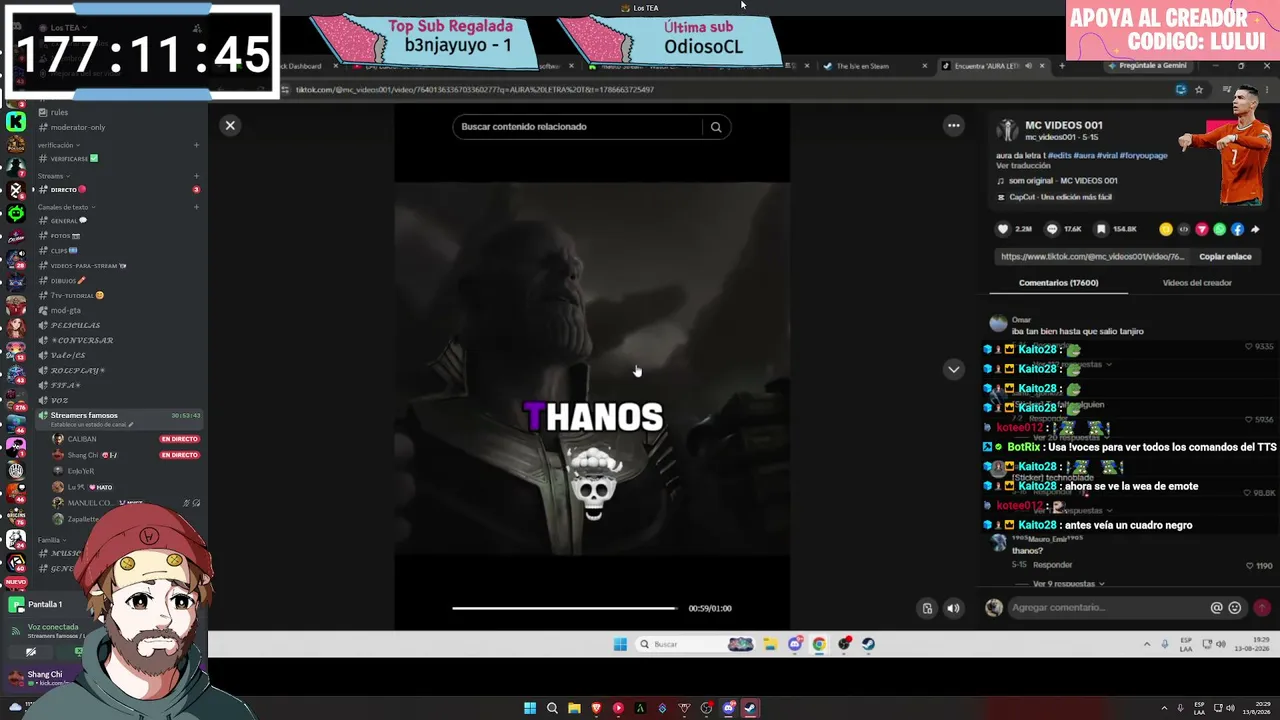
Task: Click 'Responder' under Mauro_Emir's comment
Action: click(1053, 565)
